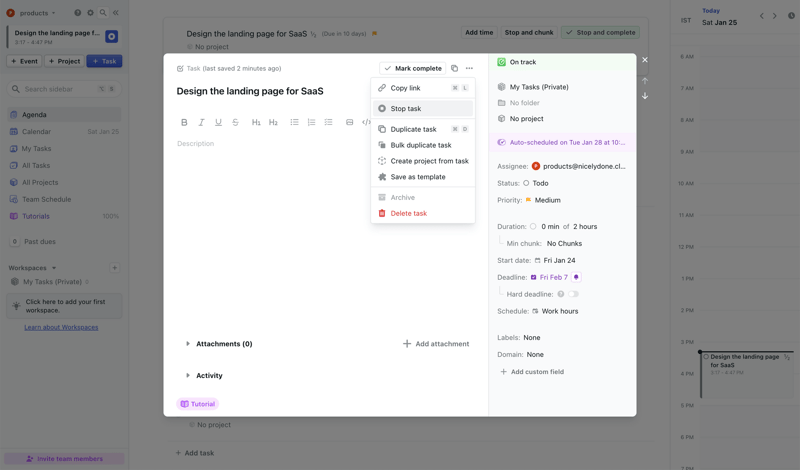Click Mark complete button
Viewport: 800px width, 470px height.
click(x=413, y=68)
